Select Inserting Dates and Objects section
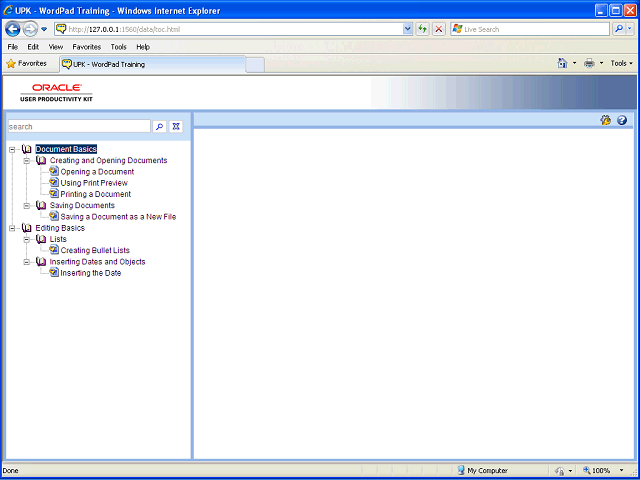This screenshot has height=480, width=640. pos(98,262)
